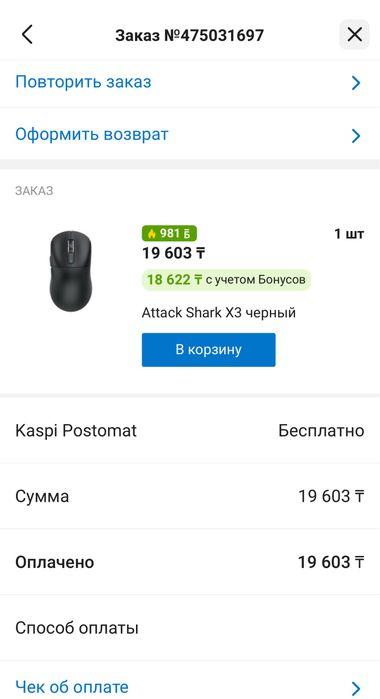Image resolution: width=380 pixels, height=699 pixels.
Task: Open the Attack Shark mouse thumbnail
Action: tap(70, 271)
